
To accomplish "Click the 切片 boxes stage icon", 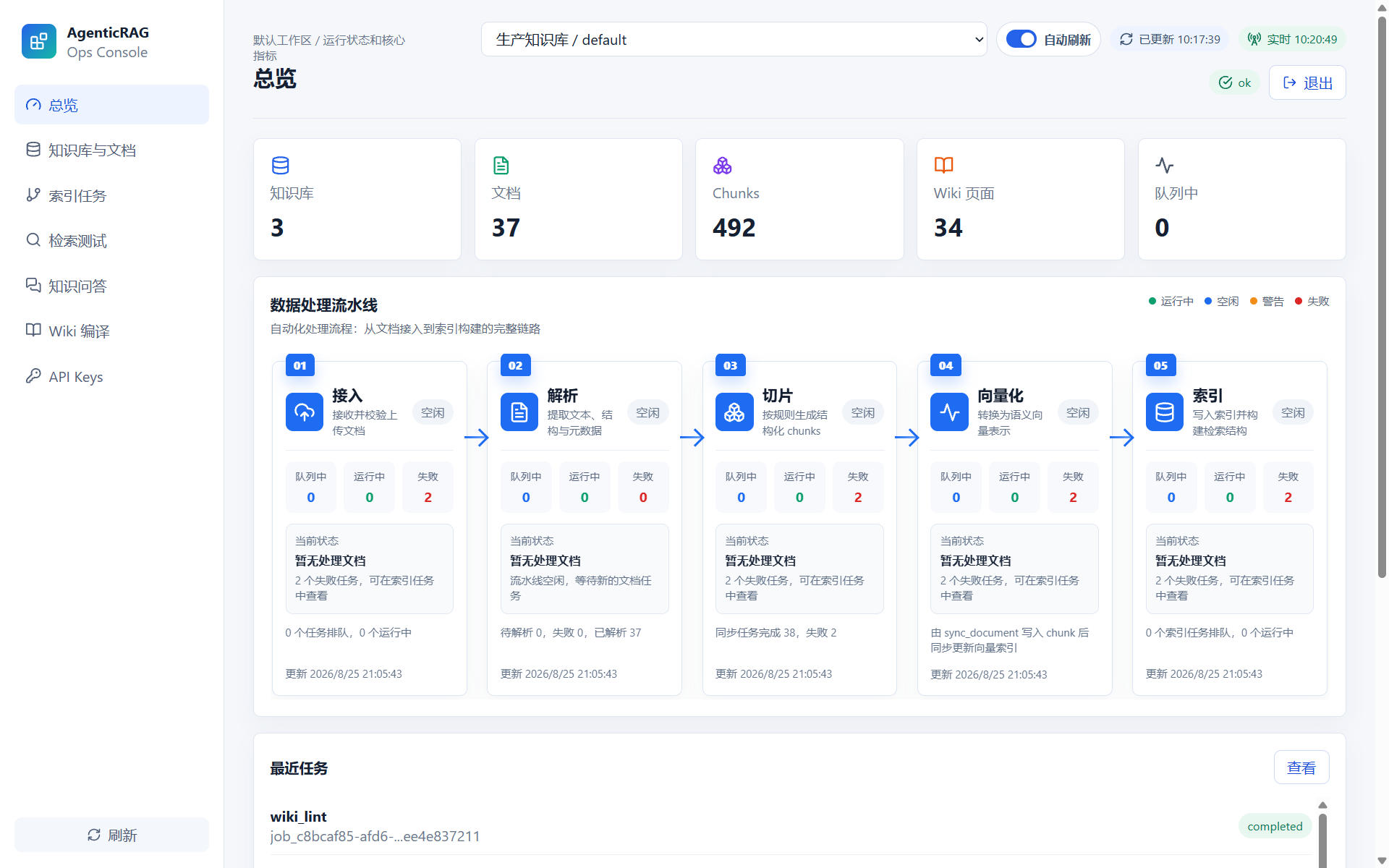I will pos(734,412).
